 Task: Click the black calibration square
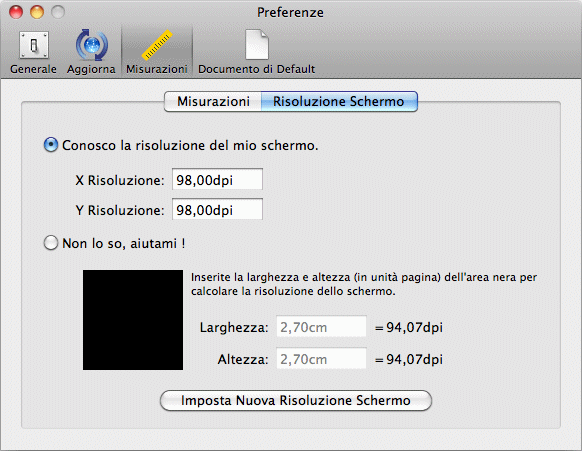pos(133,320)
